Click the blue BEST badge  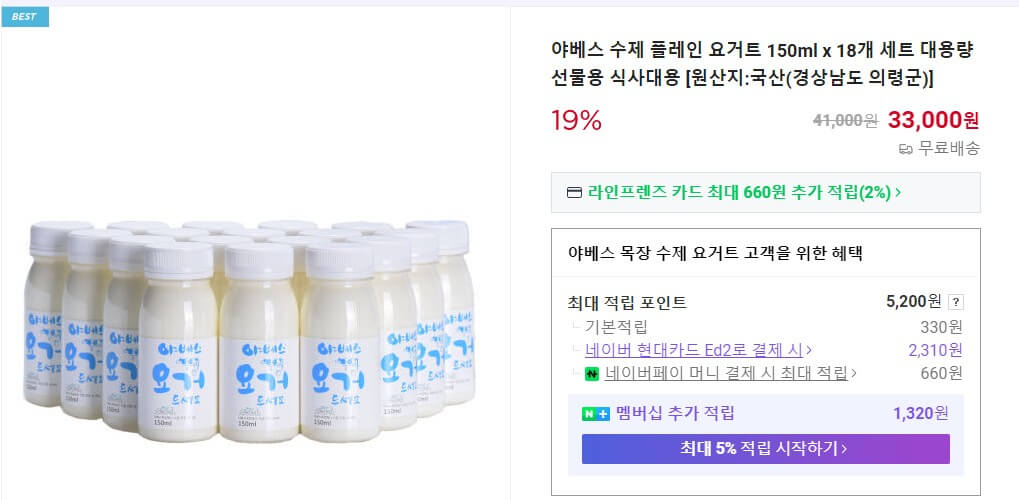25,17
